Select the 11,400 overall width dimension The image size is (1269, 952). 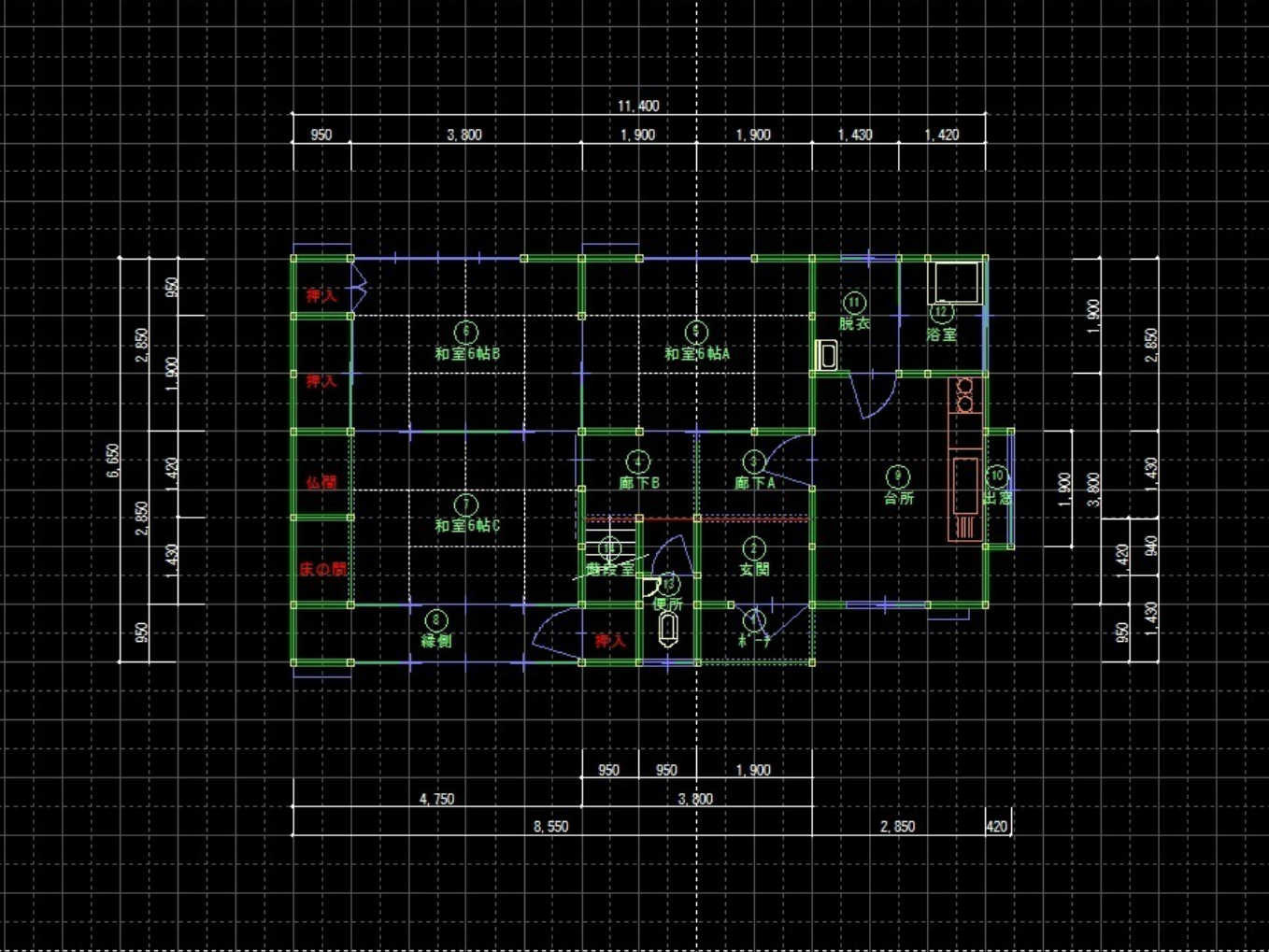click(x=638, y=106)
